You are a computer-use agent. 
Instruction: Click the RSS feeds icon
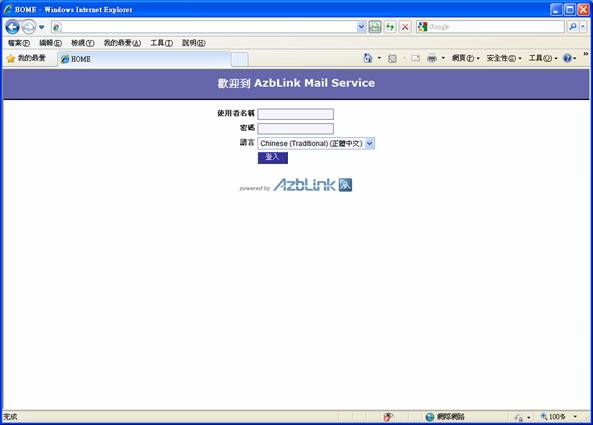pyautogui.click(x=393, y=58)
